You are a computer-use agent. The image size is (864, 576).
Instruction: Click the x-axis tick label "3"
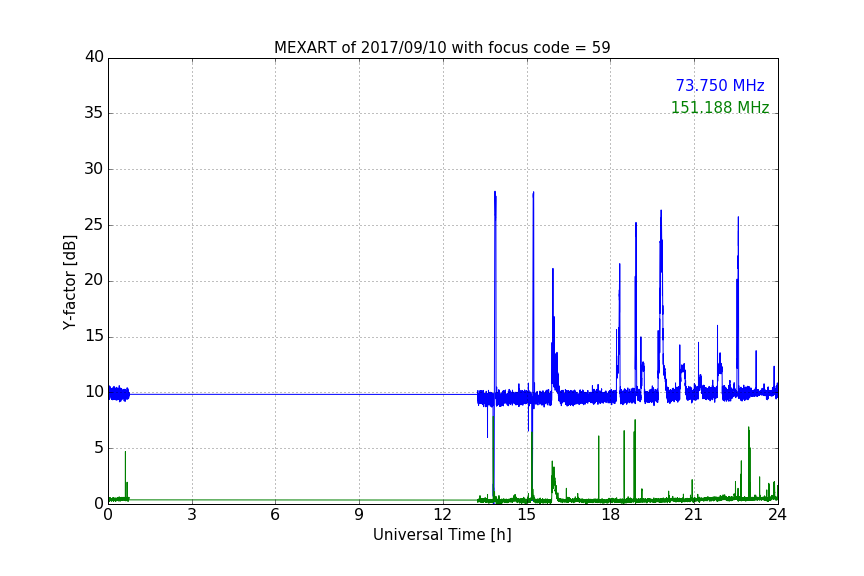(x=192, y=515)
